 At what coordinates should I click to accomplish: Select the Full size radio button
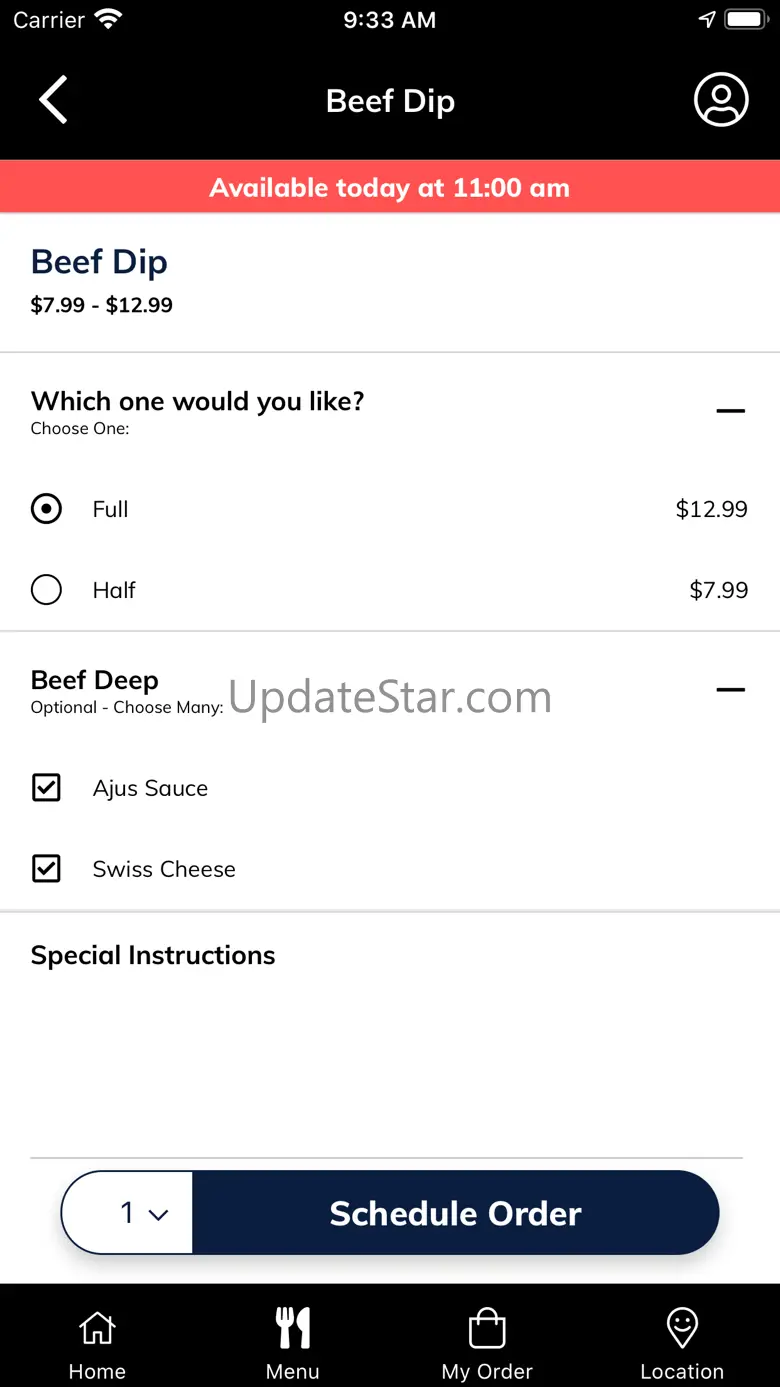coord(46,509)
